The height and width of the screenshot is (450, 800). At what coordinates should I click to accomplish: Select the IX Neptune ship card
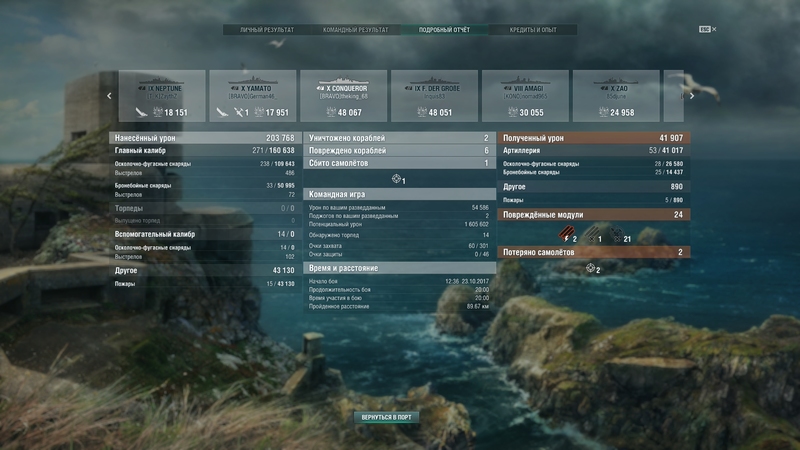[x=162, y=96]
